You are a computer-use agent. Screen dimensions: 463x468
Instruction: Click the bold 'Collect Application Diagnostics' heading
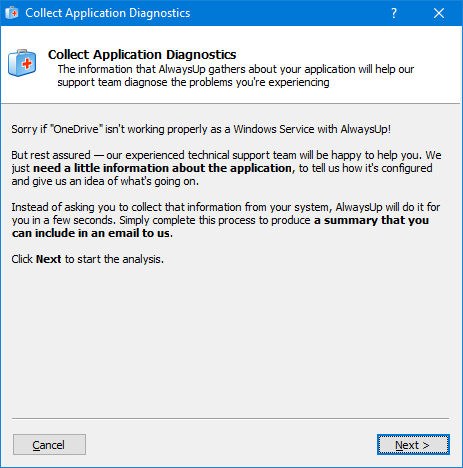point(142,54)
